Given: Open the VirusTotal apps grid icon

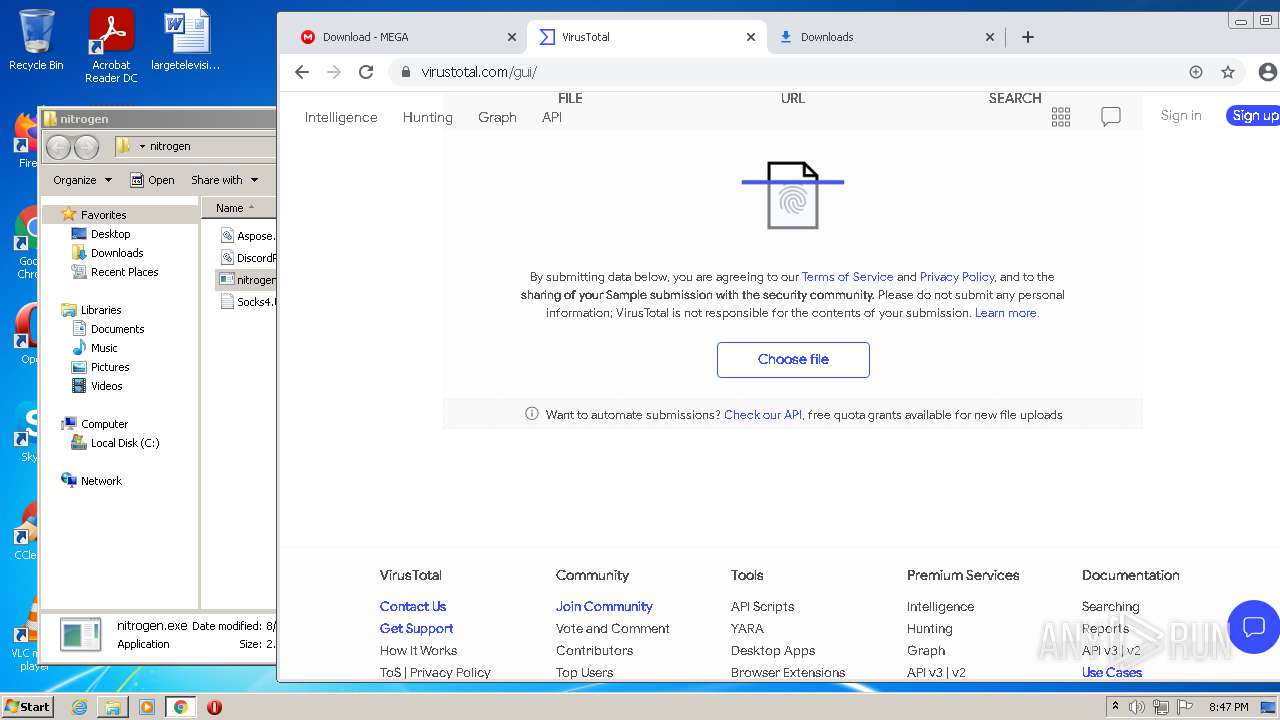Looking at the screenshot, I should click(1061, 117).
